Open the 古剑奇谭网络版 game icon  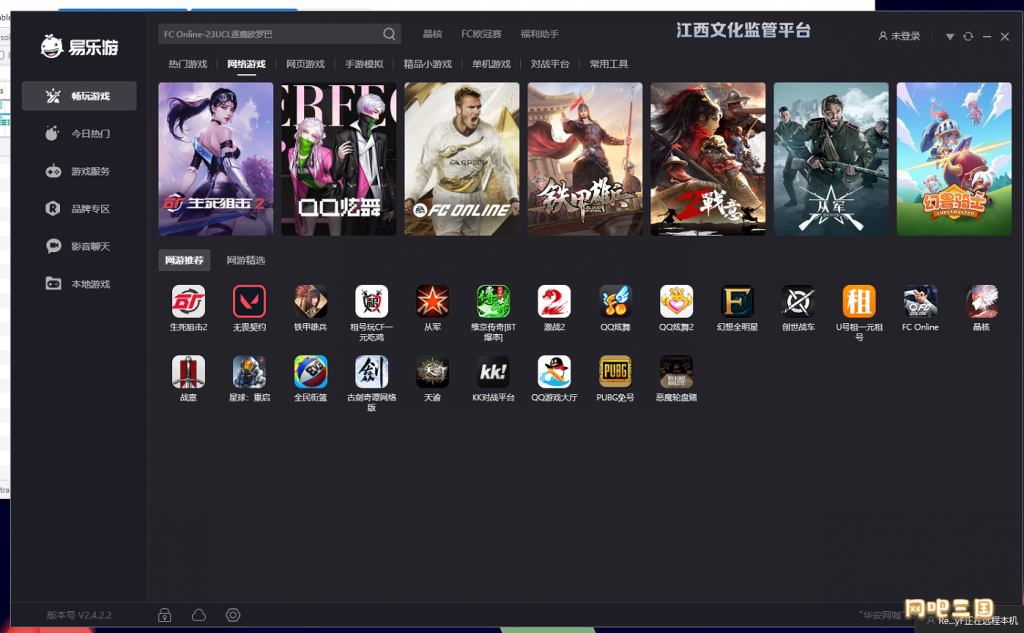pyautogui.click(x=372, y=372)
